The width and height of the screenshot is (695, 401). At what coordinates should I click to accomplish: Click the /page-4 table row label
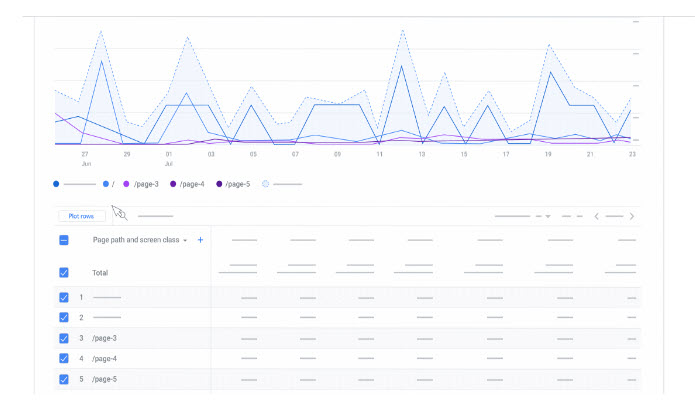click(x=105, y=358)
